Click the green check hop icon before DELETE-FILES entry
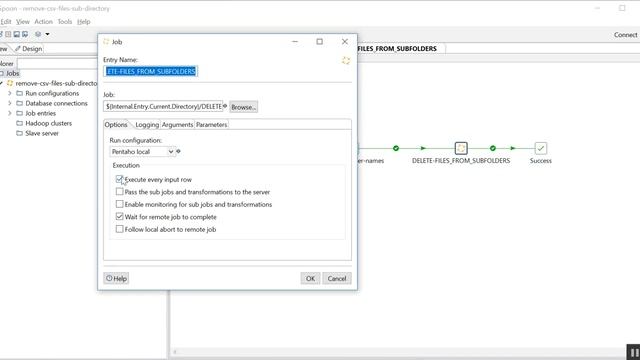Viewport: 640px width, 360px height. [396, 148]
